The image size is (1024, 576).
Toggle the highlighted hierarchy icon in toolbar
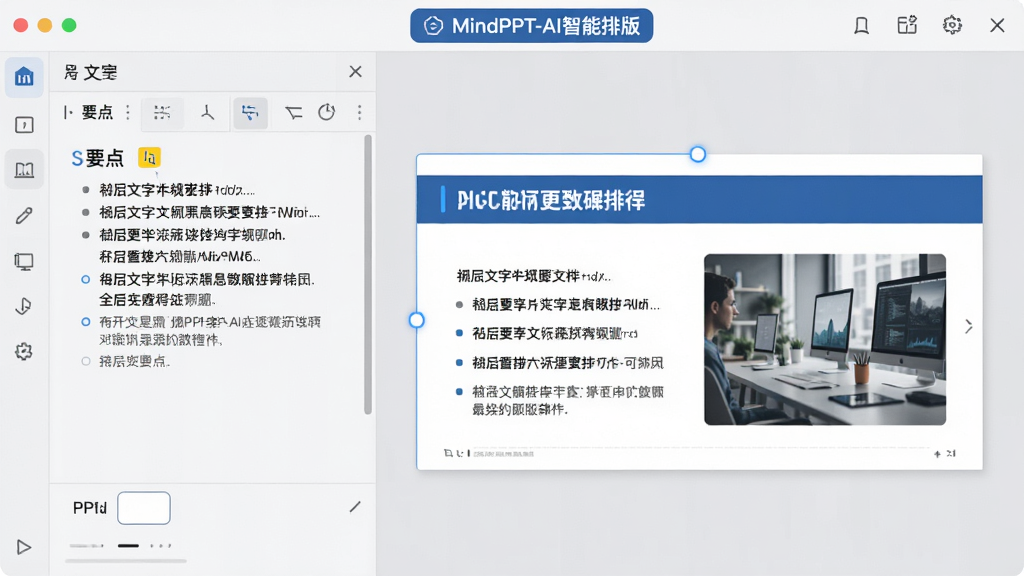[250, 112]
